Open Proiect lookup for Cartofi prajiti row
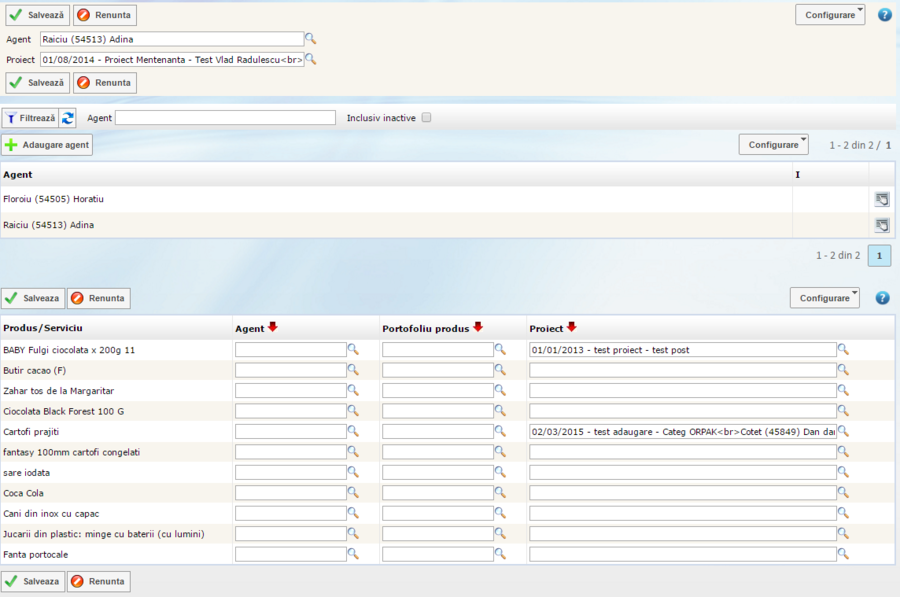The image size is (900, 597). pos(843,431)
